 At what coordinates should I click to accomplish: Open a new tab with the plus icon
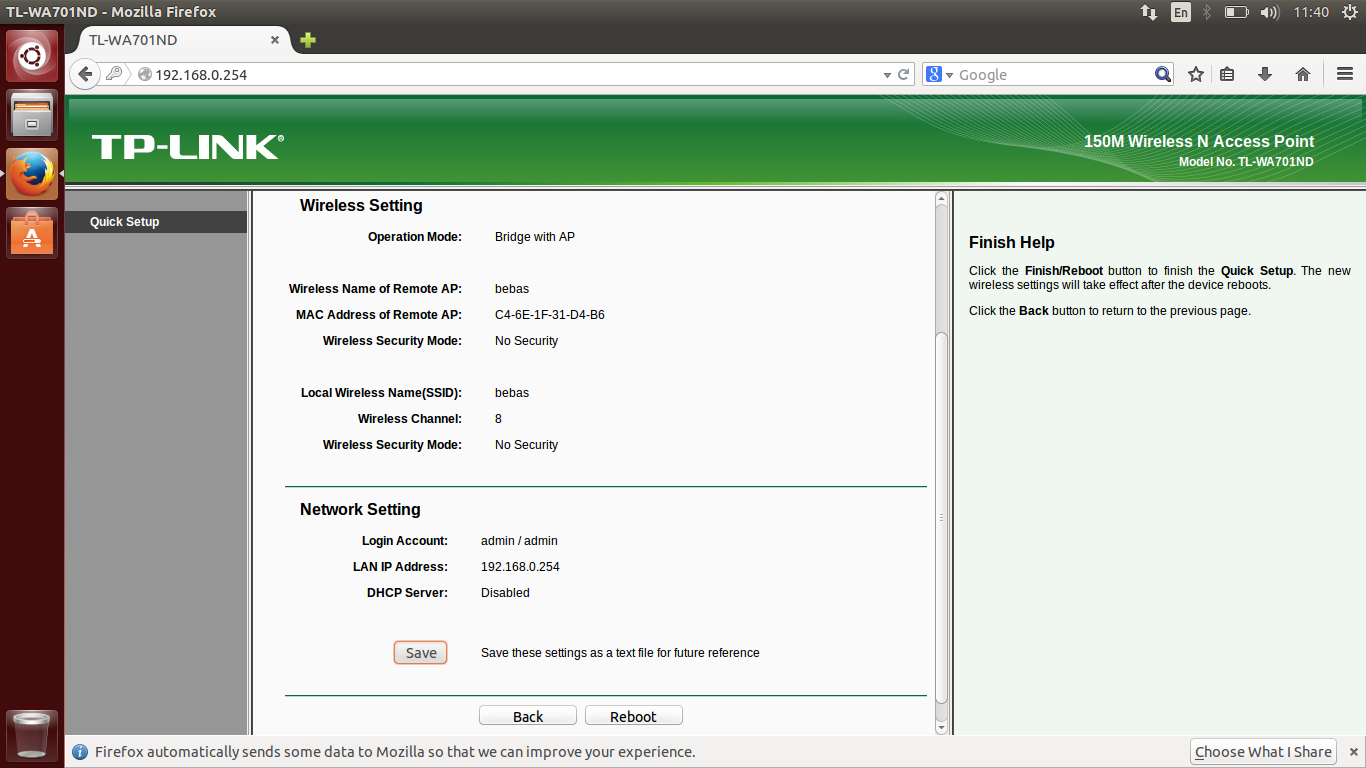pos(308,40)
